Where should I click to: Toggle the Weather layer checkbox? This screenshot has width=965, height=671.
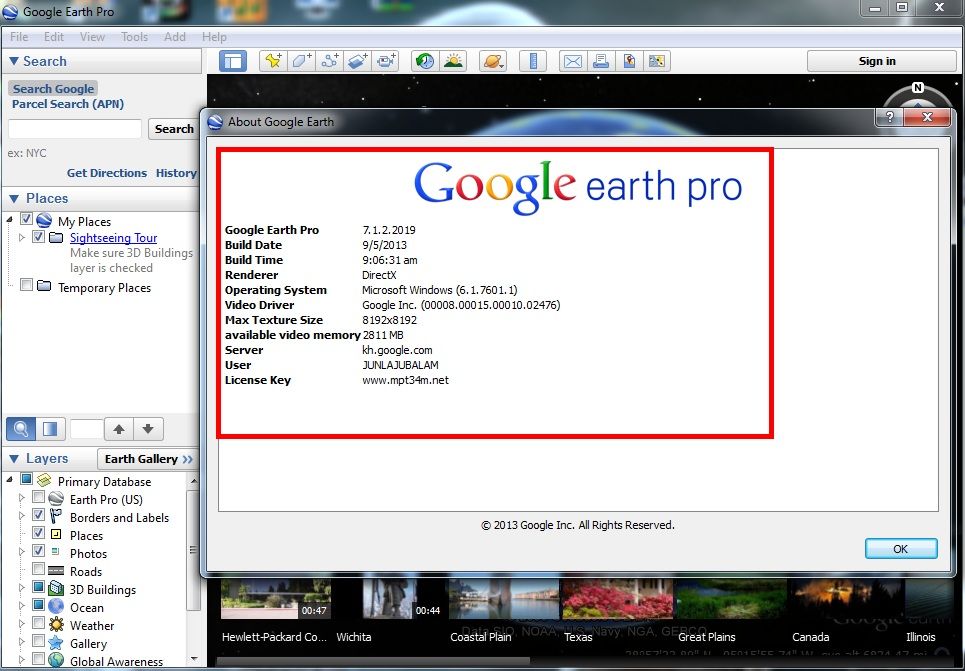(x=38, y=623)
